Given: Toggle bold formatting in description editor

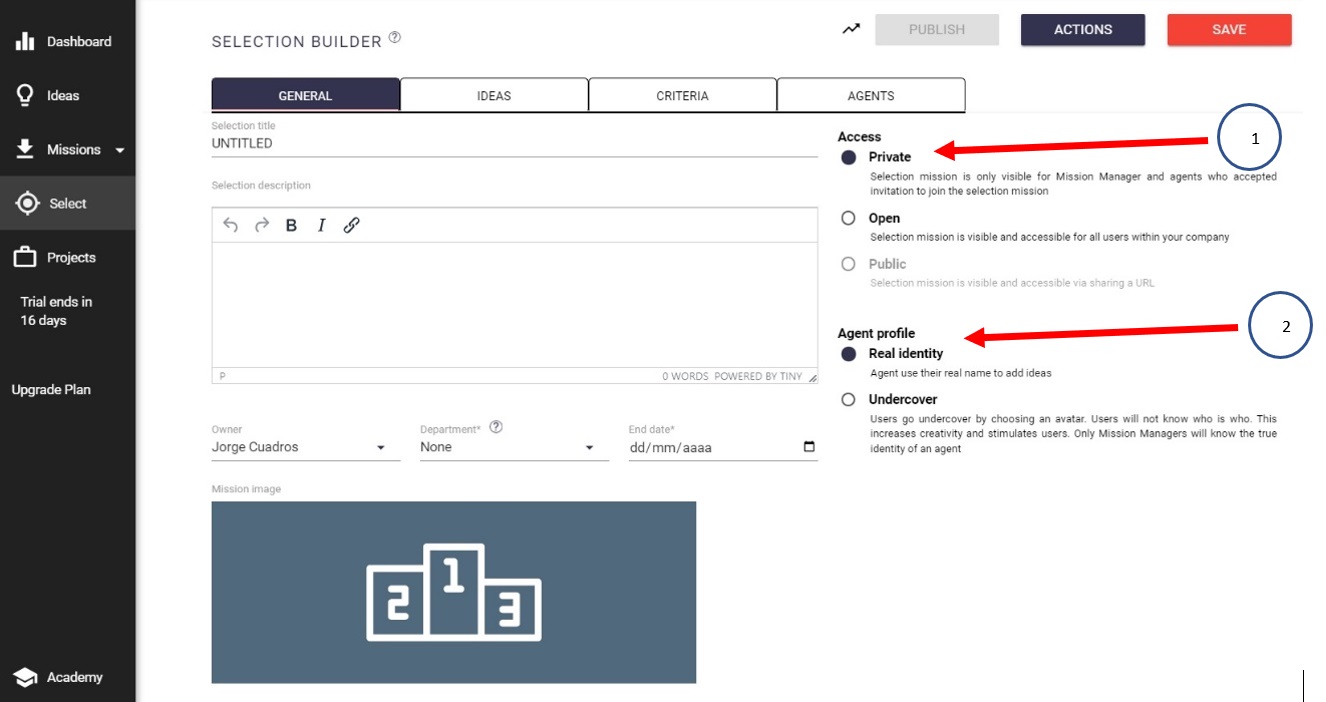Looking at the screenshot, I should 291,225.
